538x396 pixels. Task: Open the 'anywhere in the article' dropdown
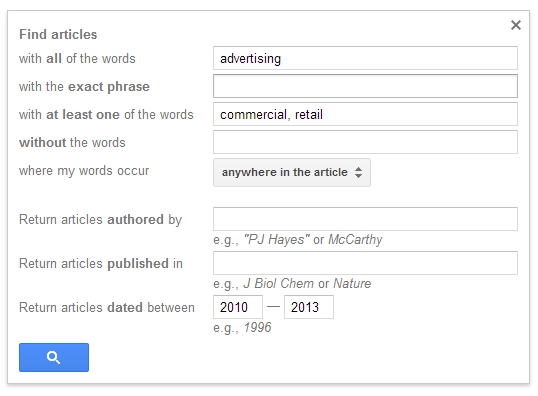click(292, 172)
